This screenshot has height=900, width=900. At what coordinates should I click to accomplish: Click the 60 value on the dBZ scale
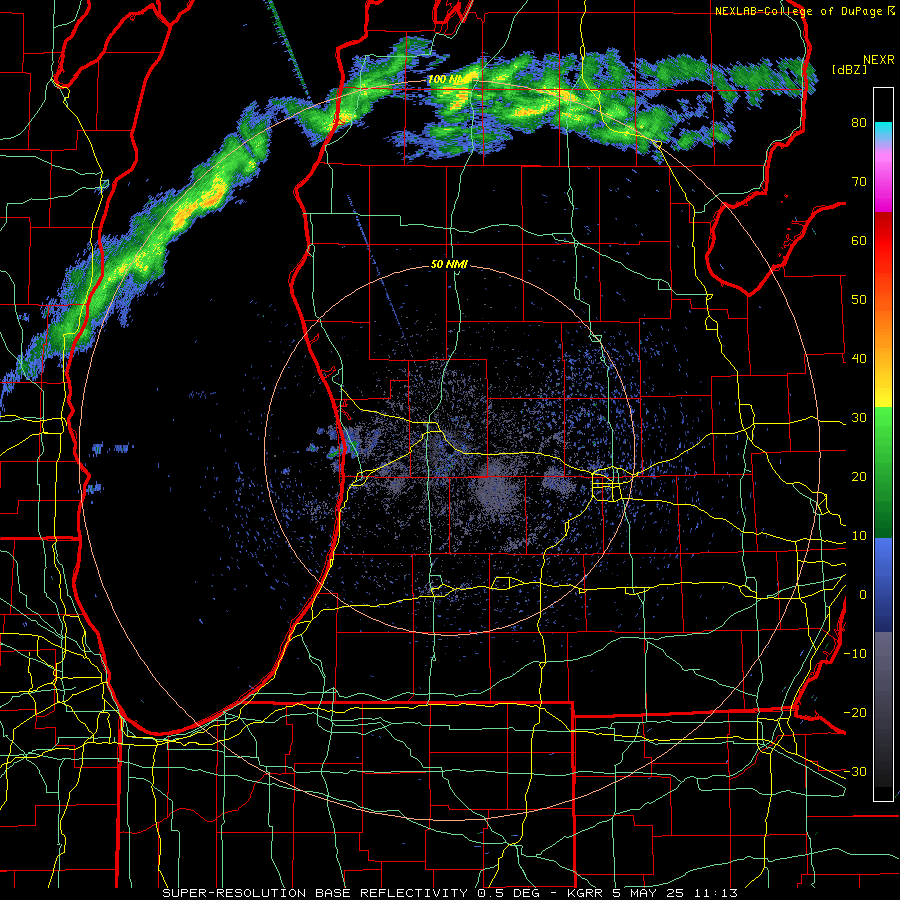point(859,240)
